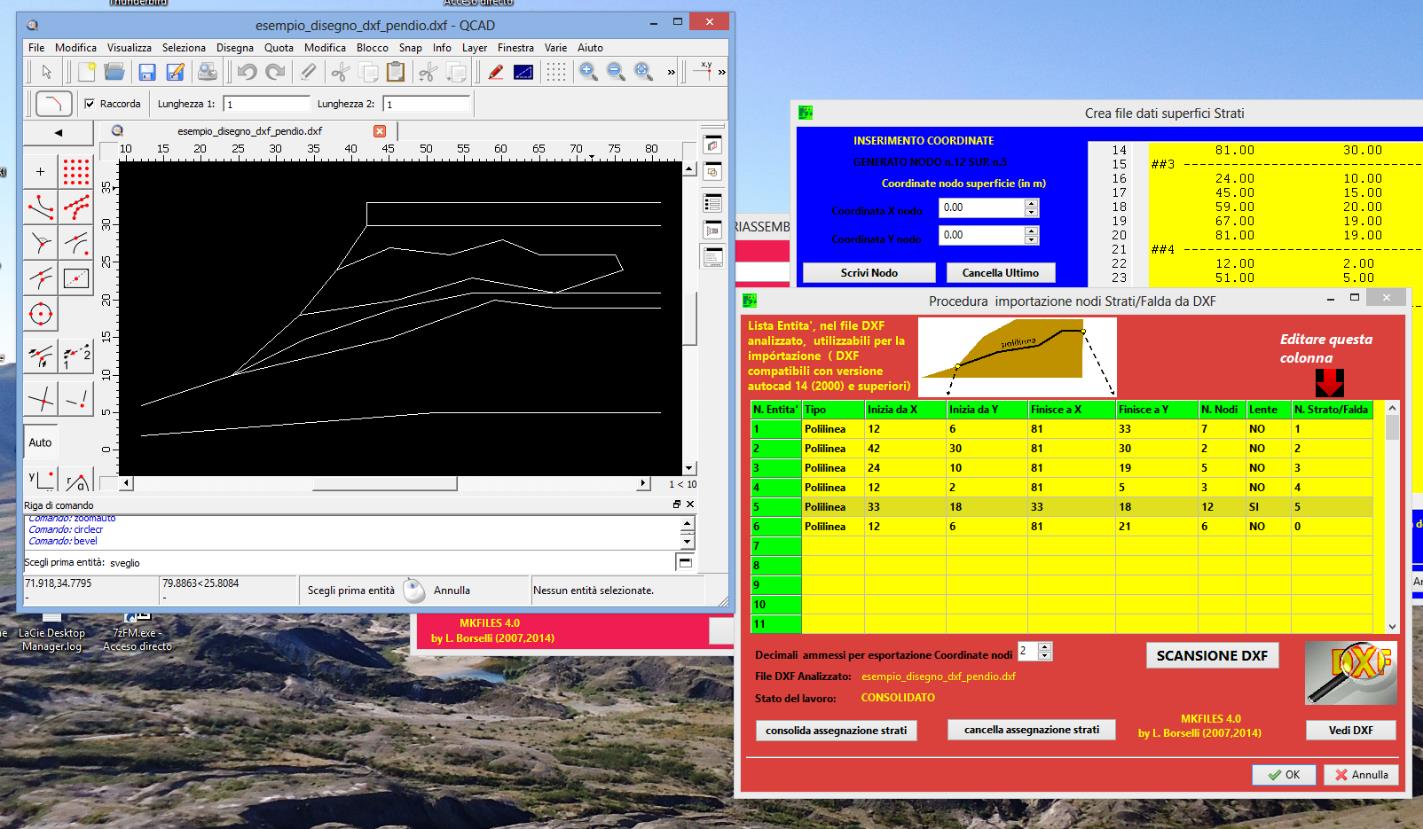The width and height of the screenshot is (1423, 829).
Task: Open the File menu in QCAD
Action: click(x=37, y=48)
